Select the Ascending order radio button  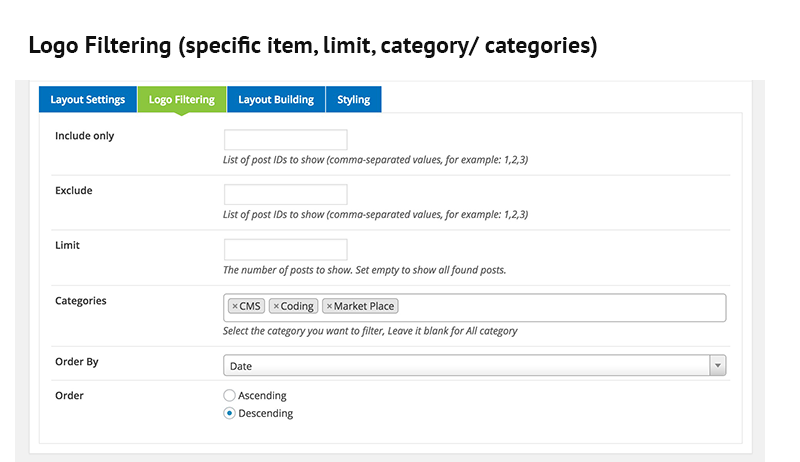230,395
